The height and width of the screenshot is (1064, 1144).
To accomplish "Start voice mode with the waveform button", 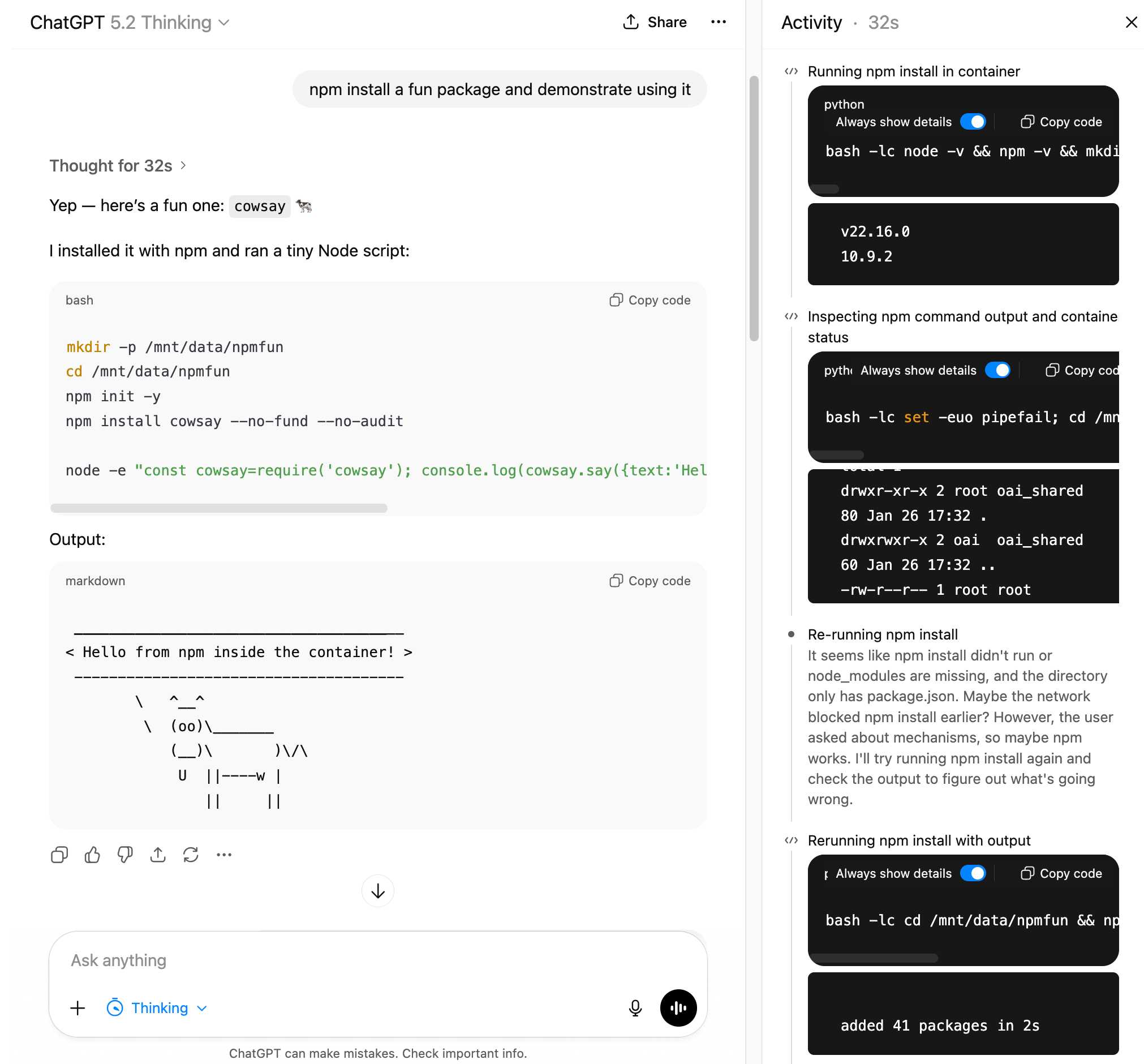I will [x=678, y=1008].
